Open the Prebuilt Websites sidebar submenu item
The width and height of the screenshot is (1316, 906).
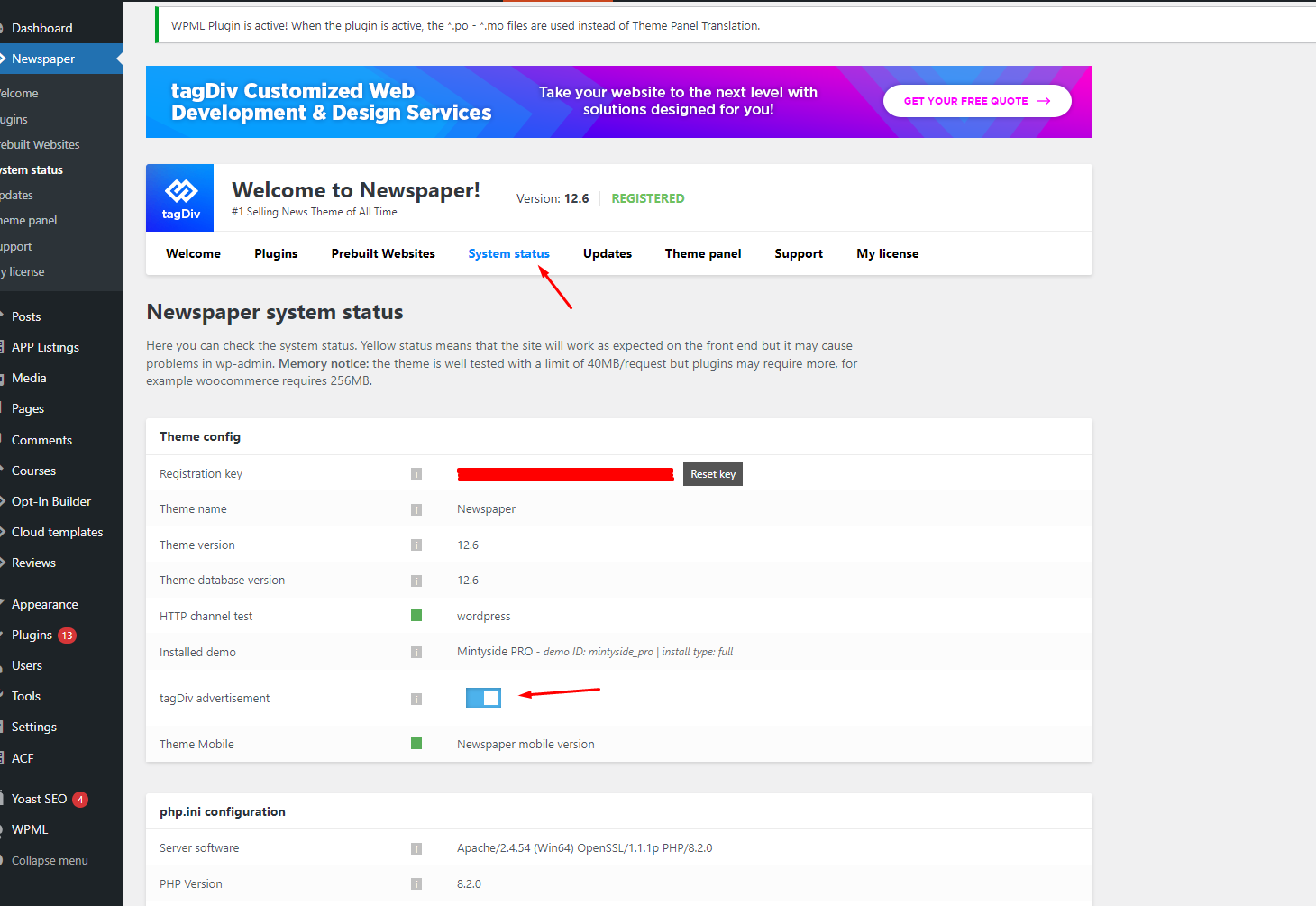pyautogui.click(x=40, y=144)
